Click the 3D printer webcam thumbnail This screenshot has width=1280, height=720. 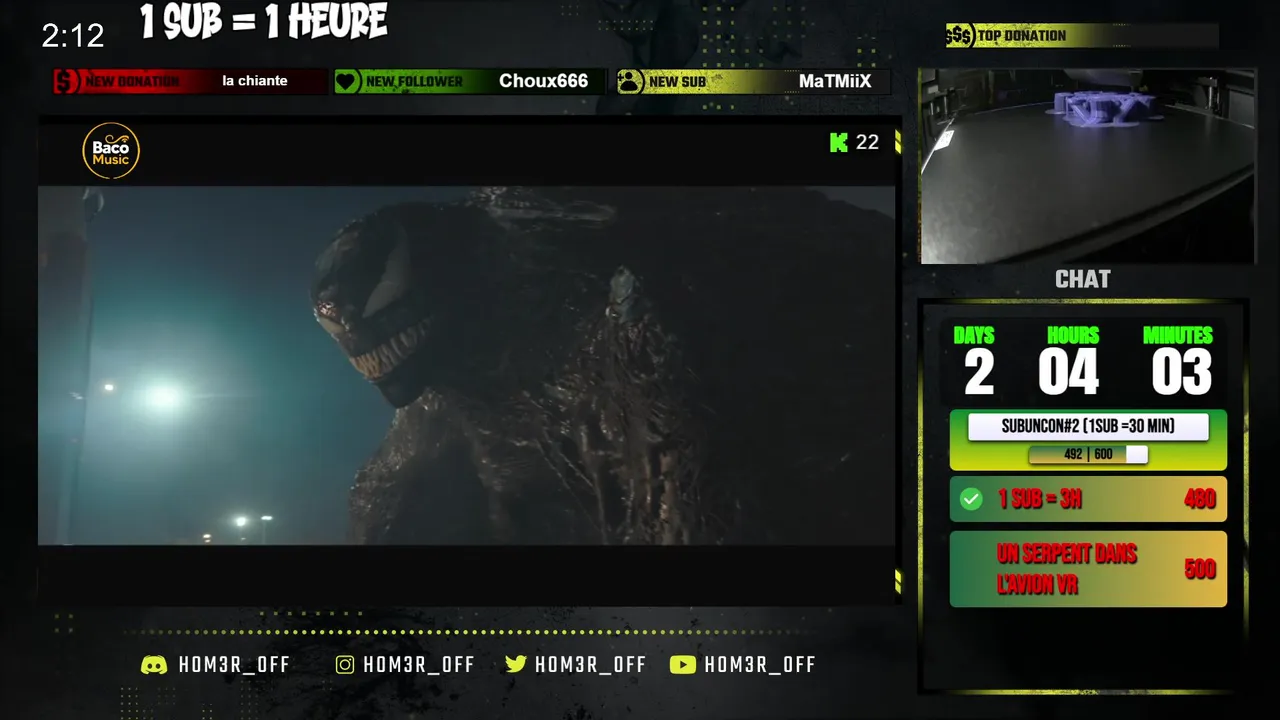point(1088,166)
